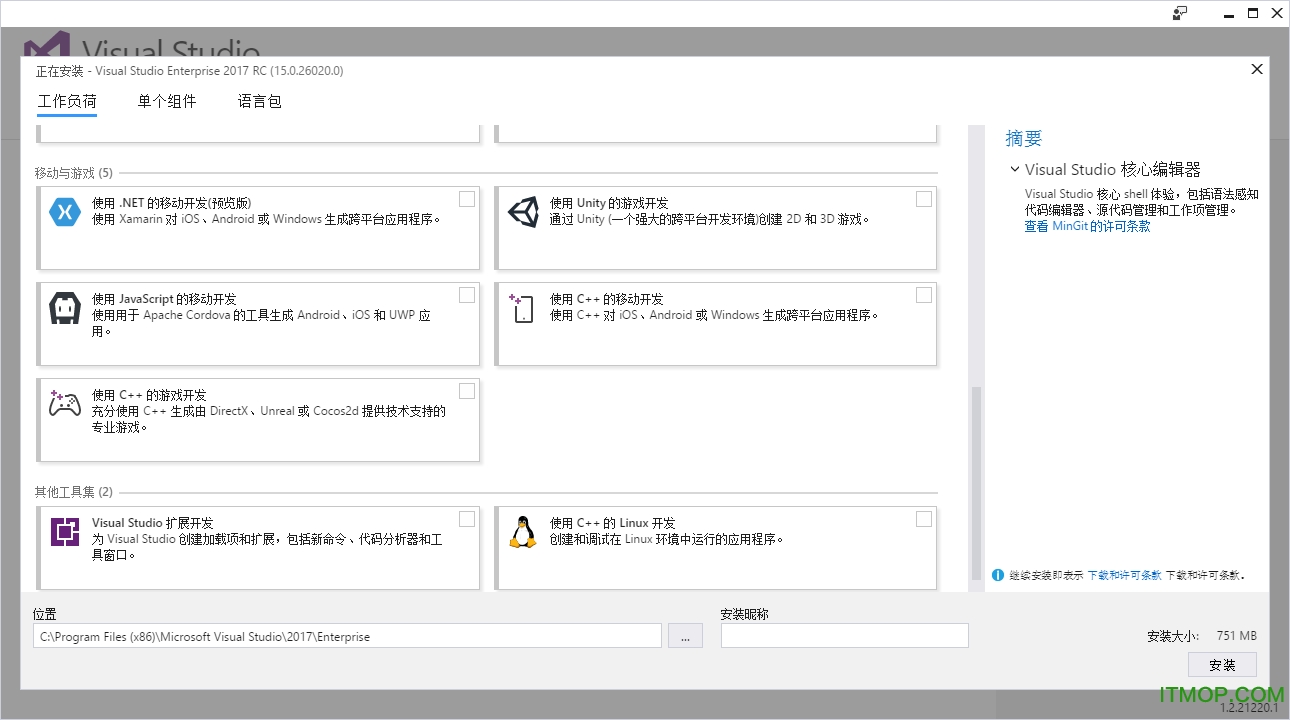Tick the C++ Linux development checkbox
Viewport: 1290px width, 720px height.
pos(924,519)
